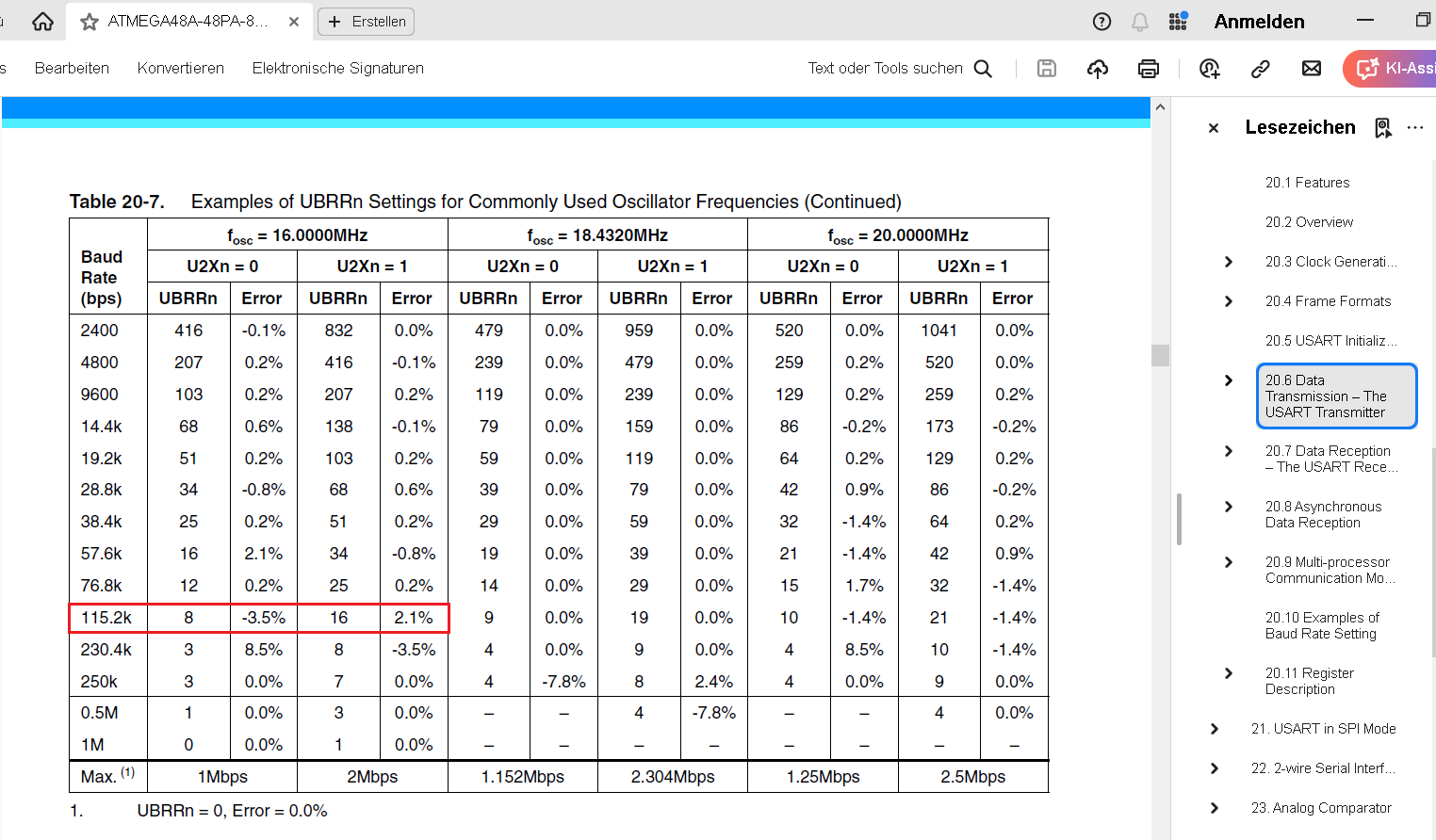Open bookmark 20.11 Register Description
Image resolution: width=1436 pixels, height=840 pixels.
coord(1309,681)
